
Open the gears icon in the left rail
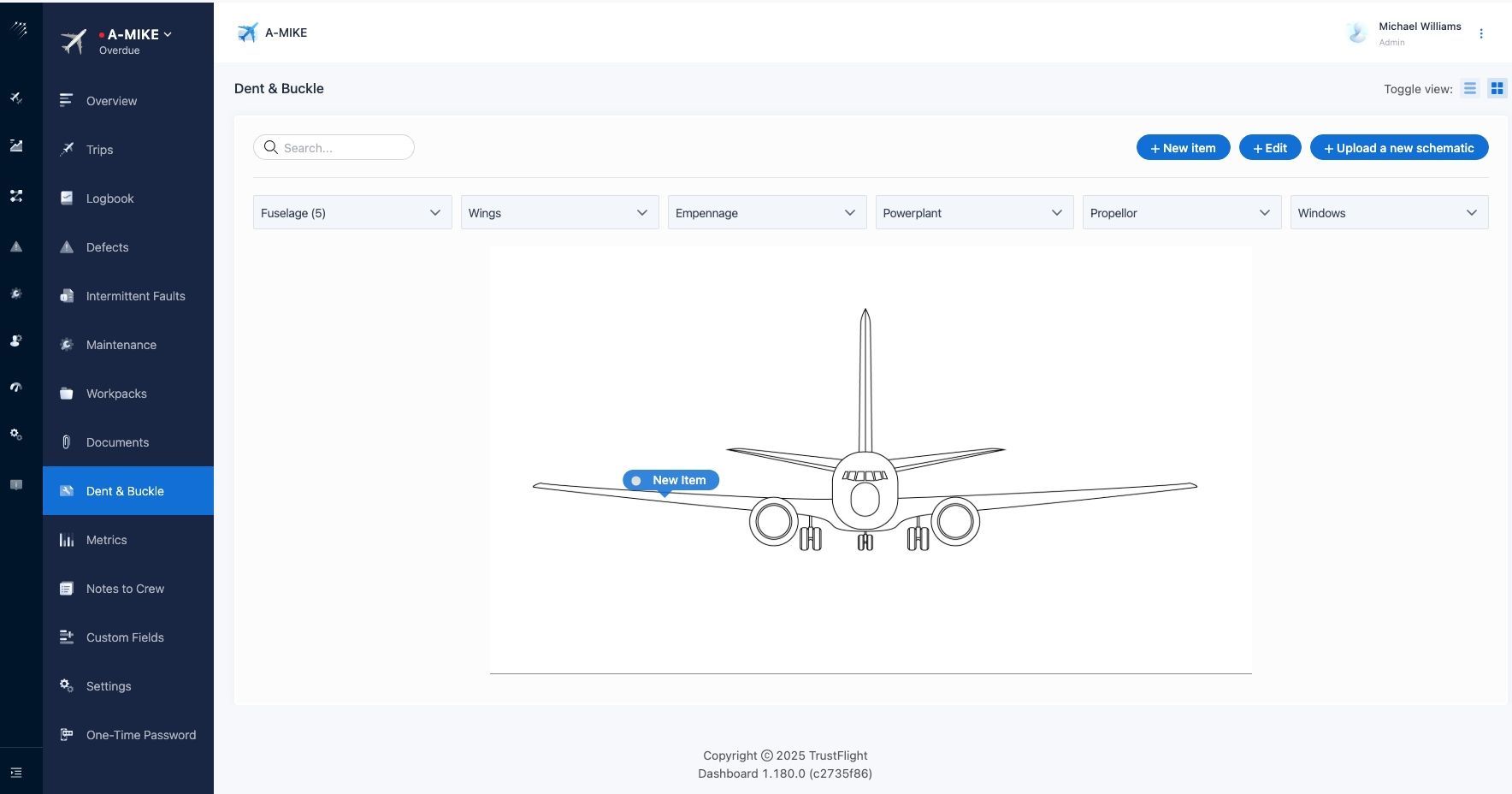coord(16,435)
